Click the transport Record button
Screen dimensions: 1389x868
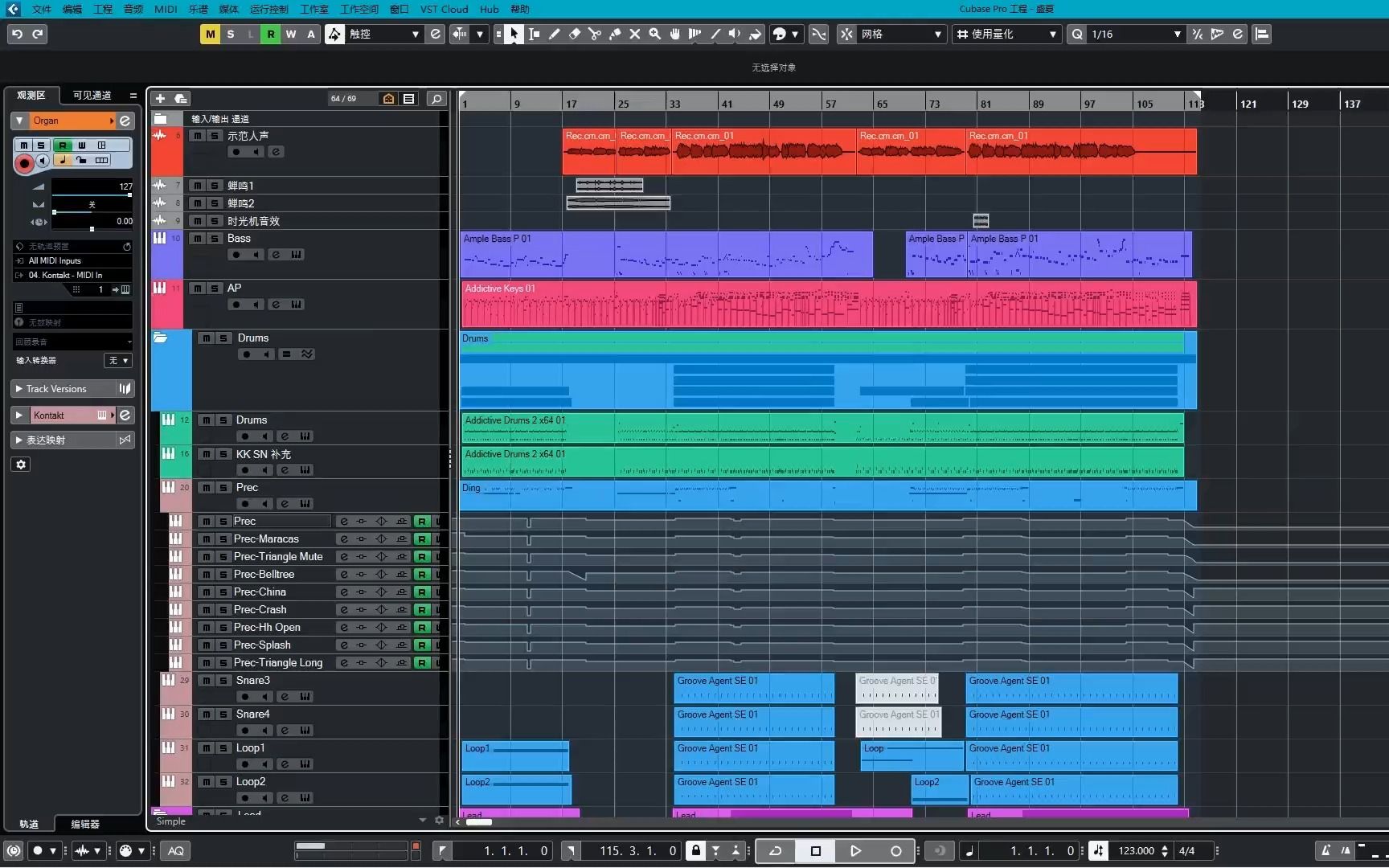895,850
